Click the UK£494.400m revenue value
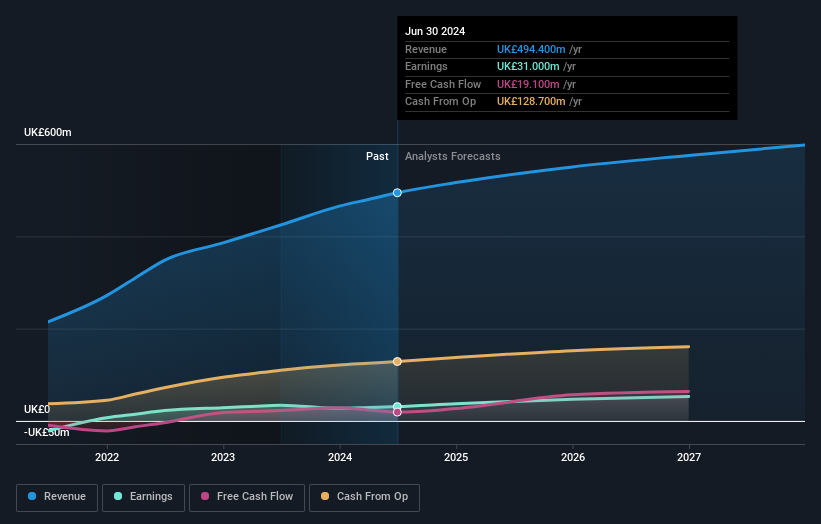The height and width of the screenshot is (524, 821). tap(531, 49)
